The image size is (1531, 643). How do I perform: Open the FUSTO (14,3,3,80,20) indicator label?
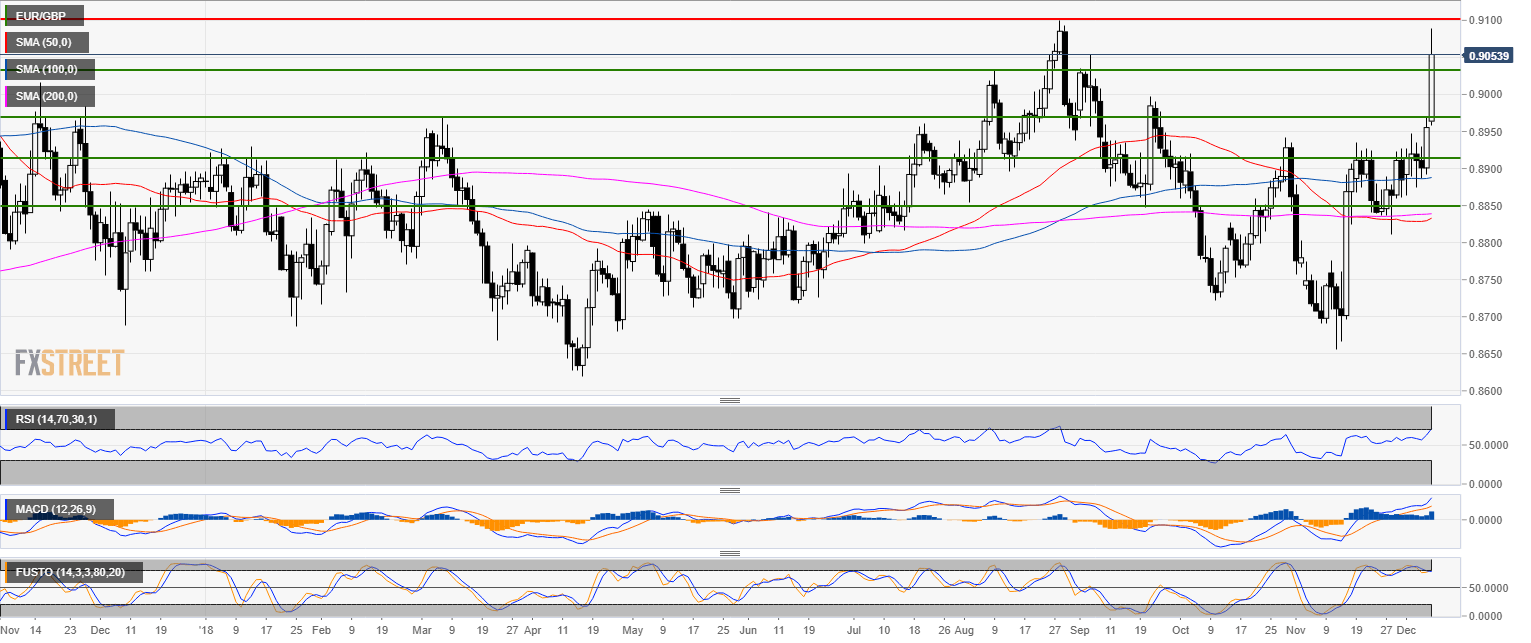[75, 572]
